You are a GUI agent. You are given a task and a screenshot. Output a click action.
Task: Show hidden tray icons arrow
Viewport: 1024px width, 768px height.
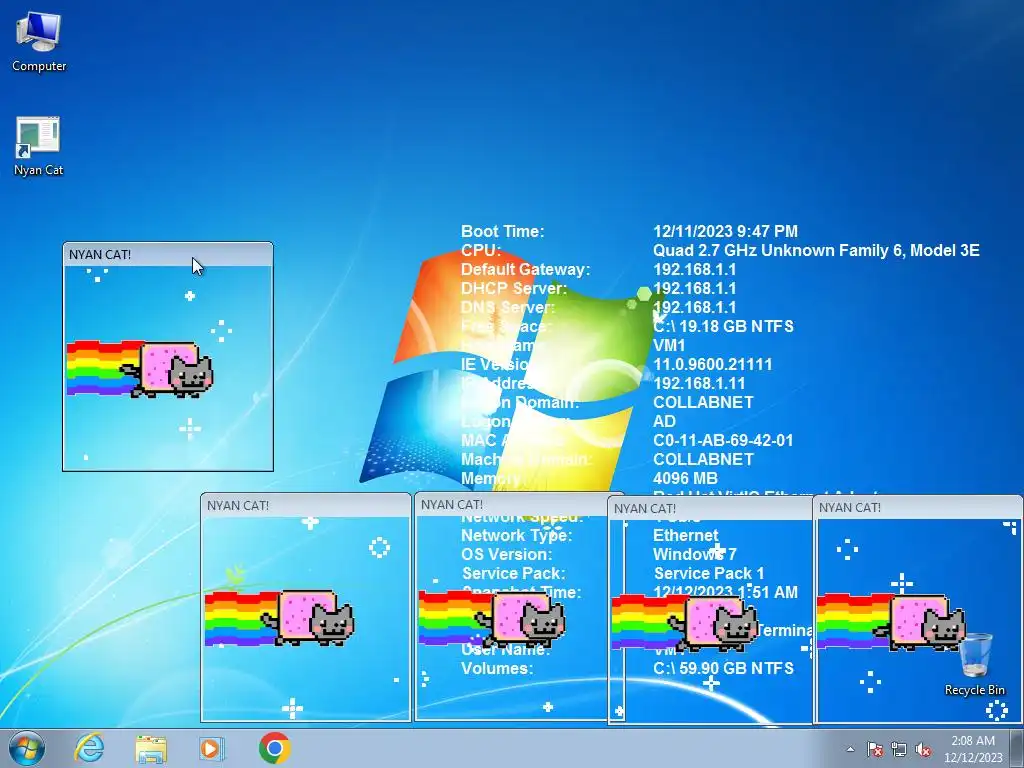(x=850, y=750)
